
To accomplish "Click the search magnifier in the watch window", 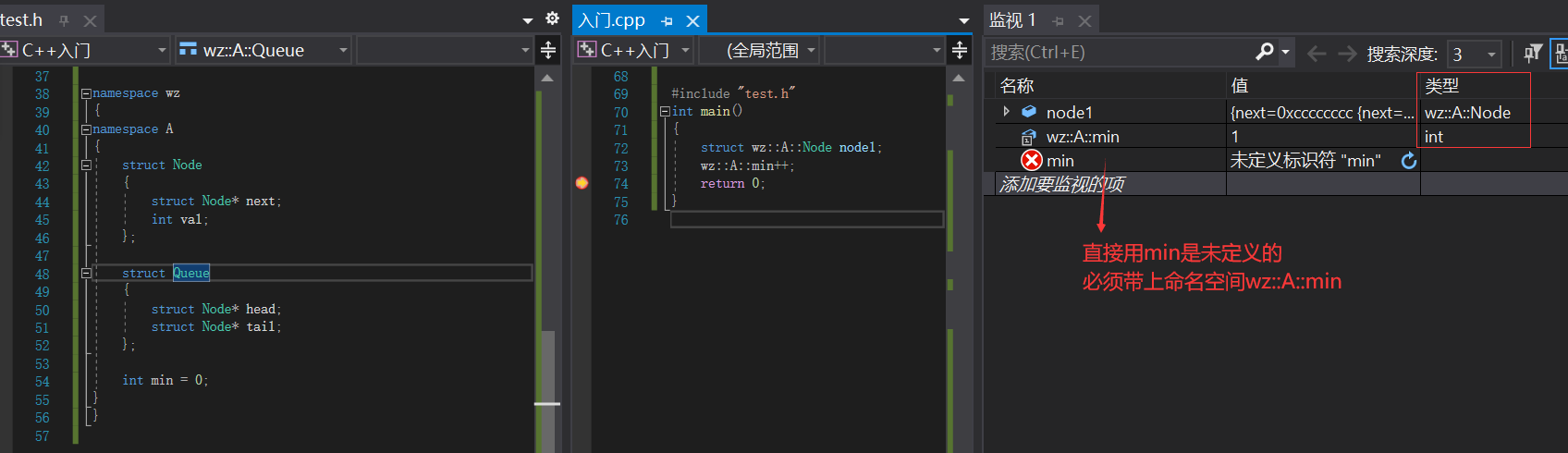I will pos(1265,52).
